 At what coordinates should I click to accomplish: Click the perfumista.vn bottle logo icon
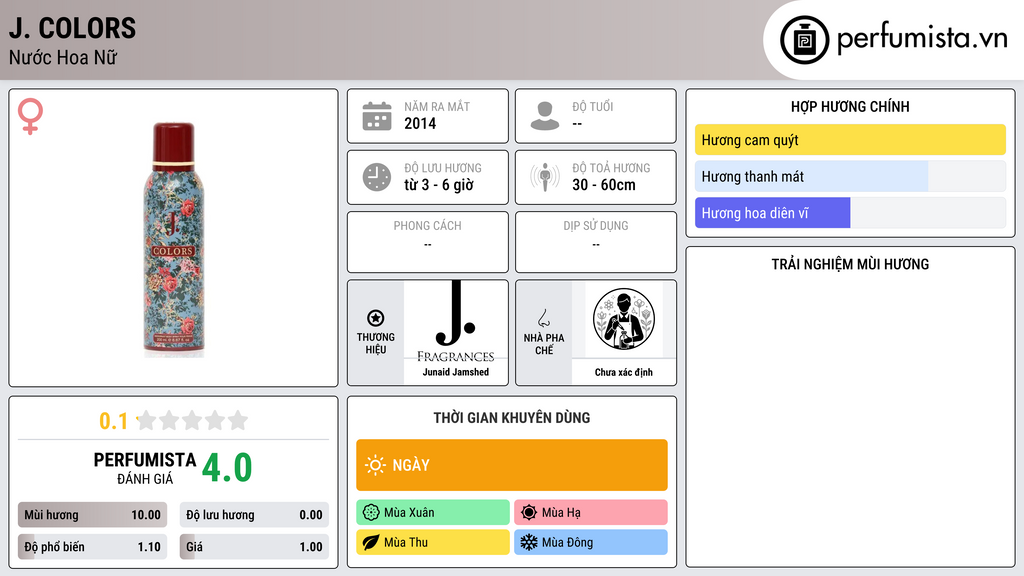click(x=804, y=40)
